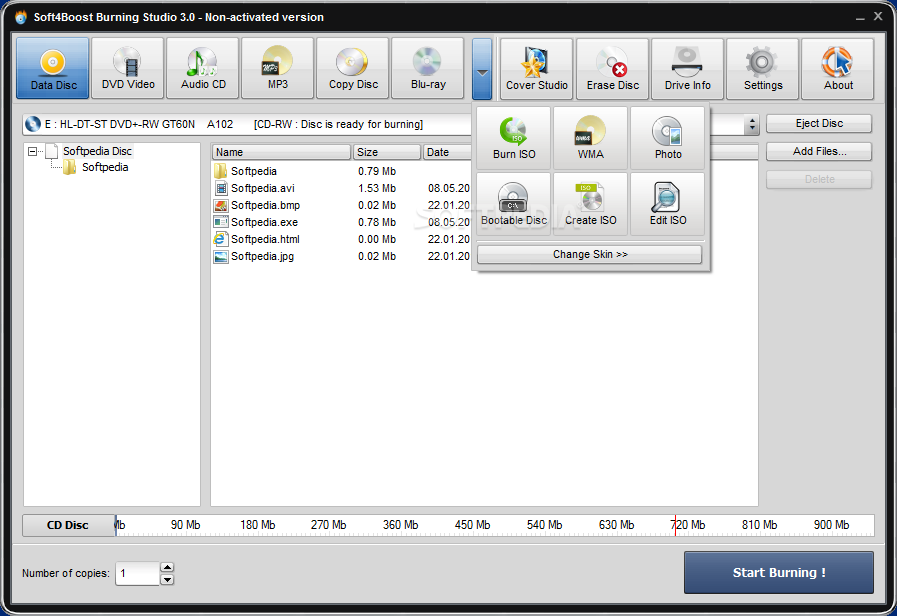Show Drive Info
The height and width of the screenshot is (616, 897).
tap(687, 69)
